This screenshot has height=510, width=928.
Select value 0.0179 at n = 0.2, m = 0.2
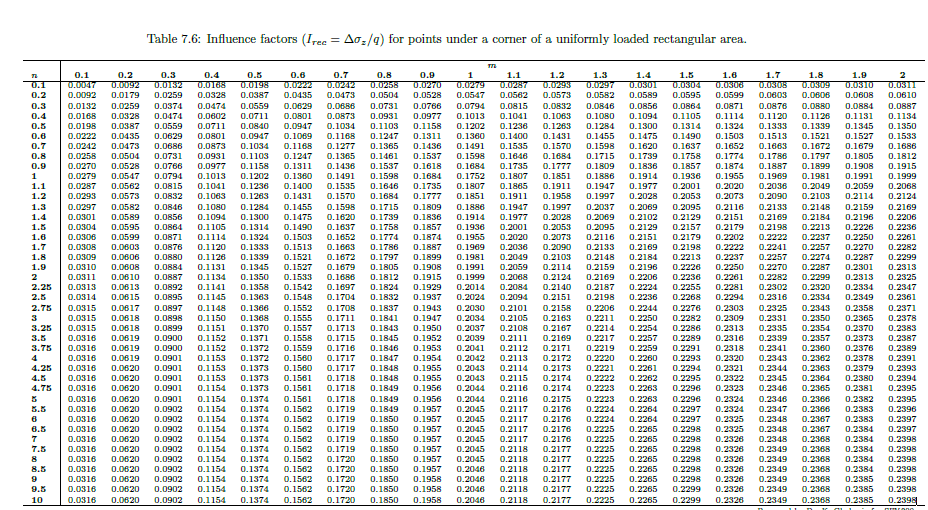coord(125,95)
